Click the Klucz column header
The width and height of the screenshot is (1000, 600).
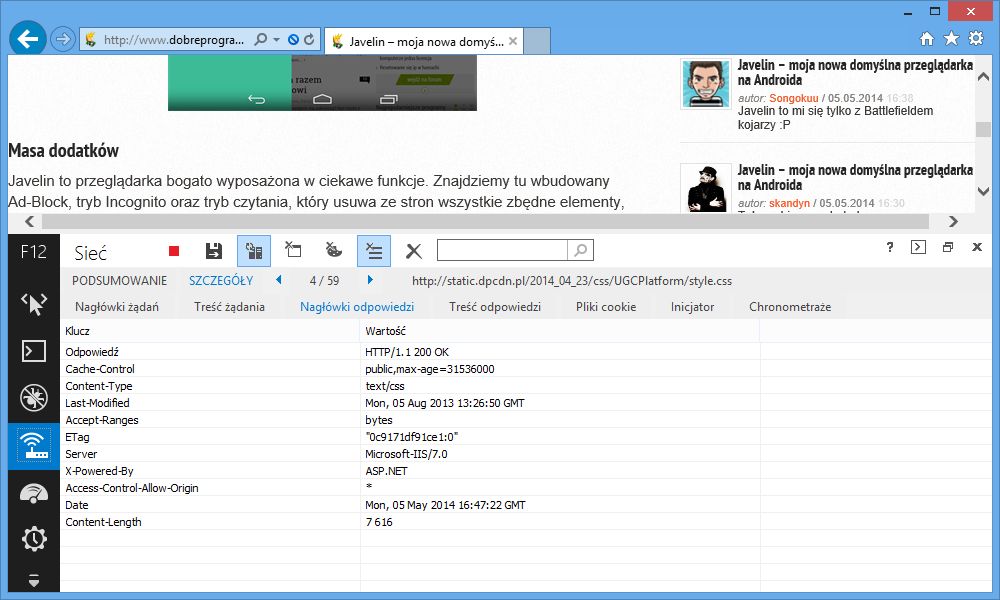tap(210, 331)
